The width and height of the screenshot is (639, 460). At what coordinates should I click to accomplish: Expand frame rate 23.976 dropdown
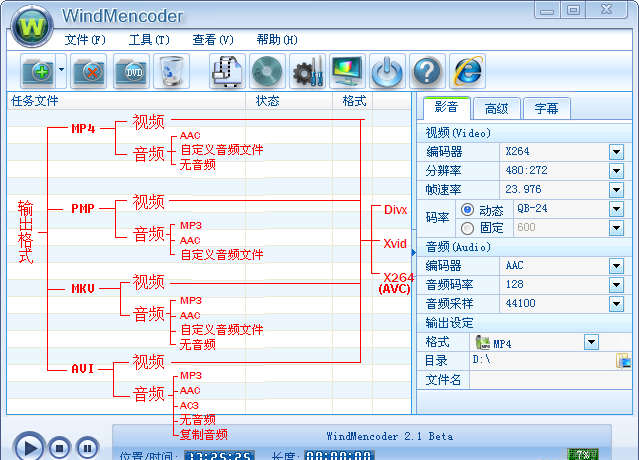617,189
